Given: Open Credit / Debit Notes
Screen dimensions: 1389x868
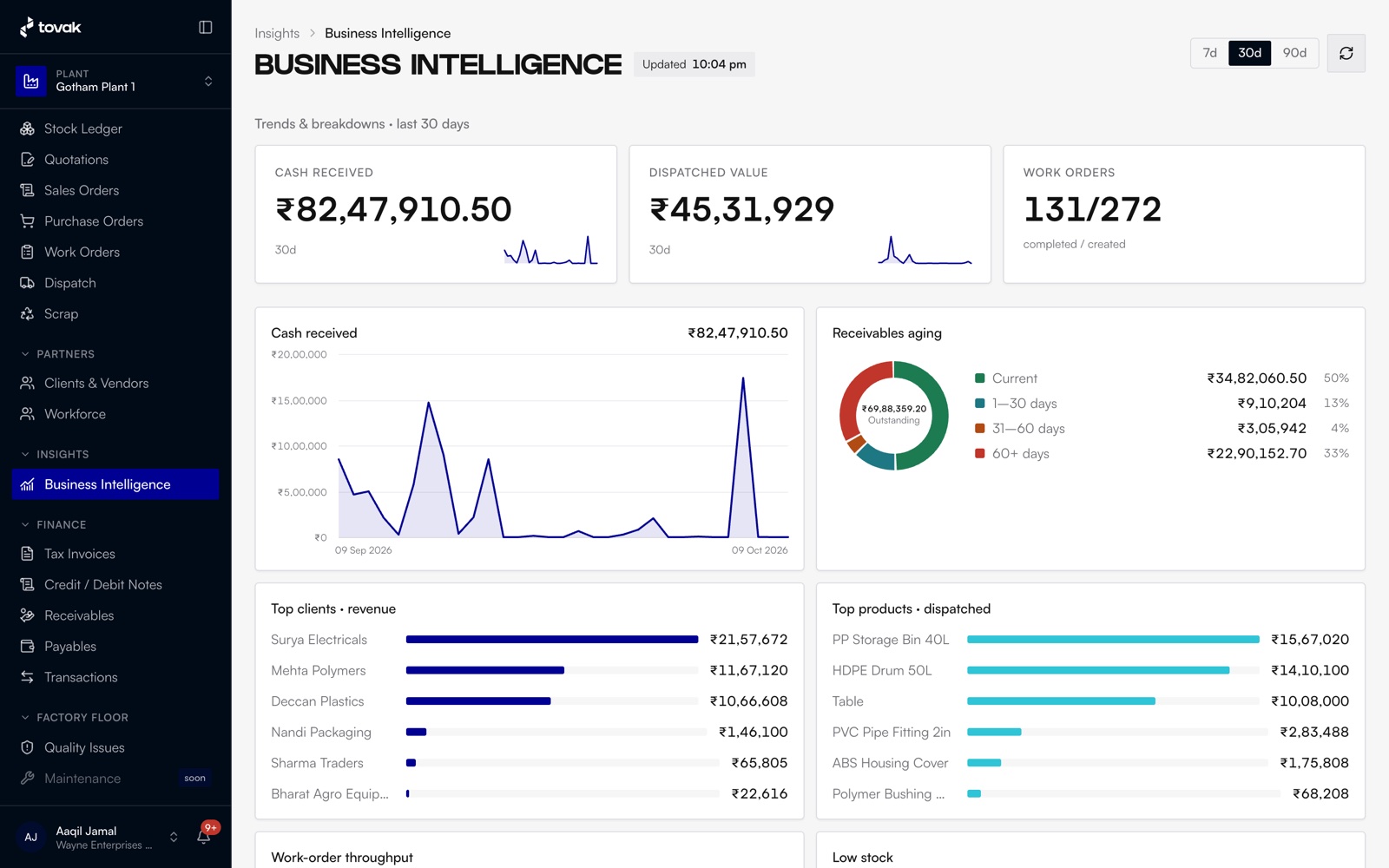Looking at the screenshot, I should 115,585.
